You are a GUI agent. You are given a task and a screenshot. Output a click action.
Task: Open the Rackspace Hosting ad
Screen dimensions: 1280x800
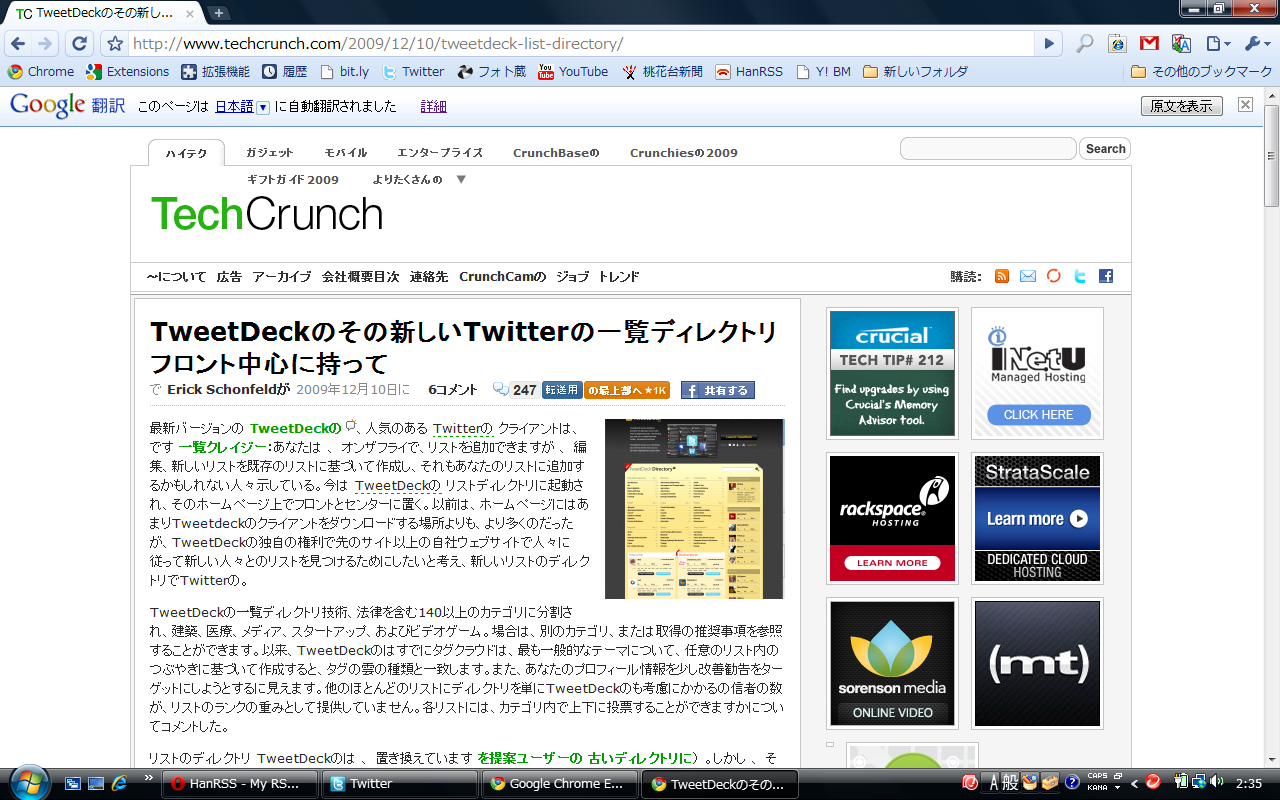[x=893, y=518]
